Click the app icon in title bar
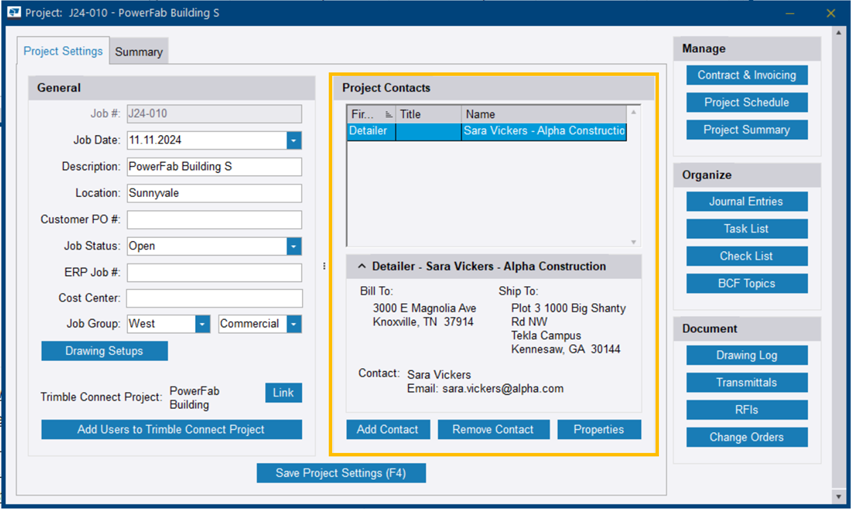Screen dimensions: 851x509 coord(14,13)
